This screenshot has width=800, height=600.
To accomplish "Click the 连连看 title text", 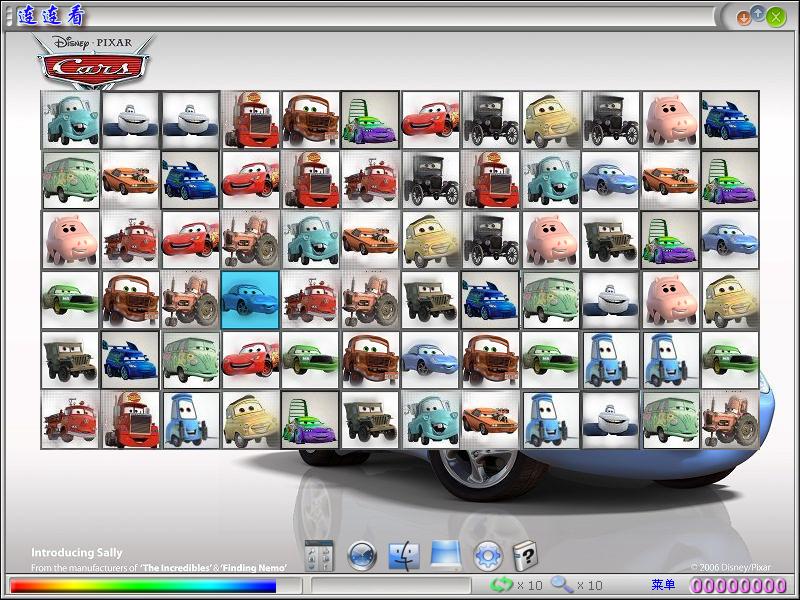I will (x=51, y=16).
